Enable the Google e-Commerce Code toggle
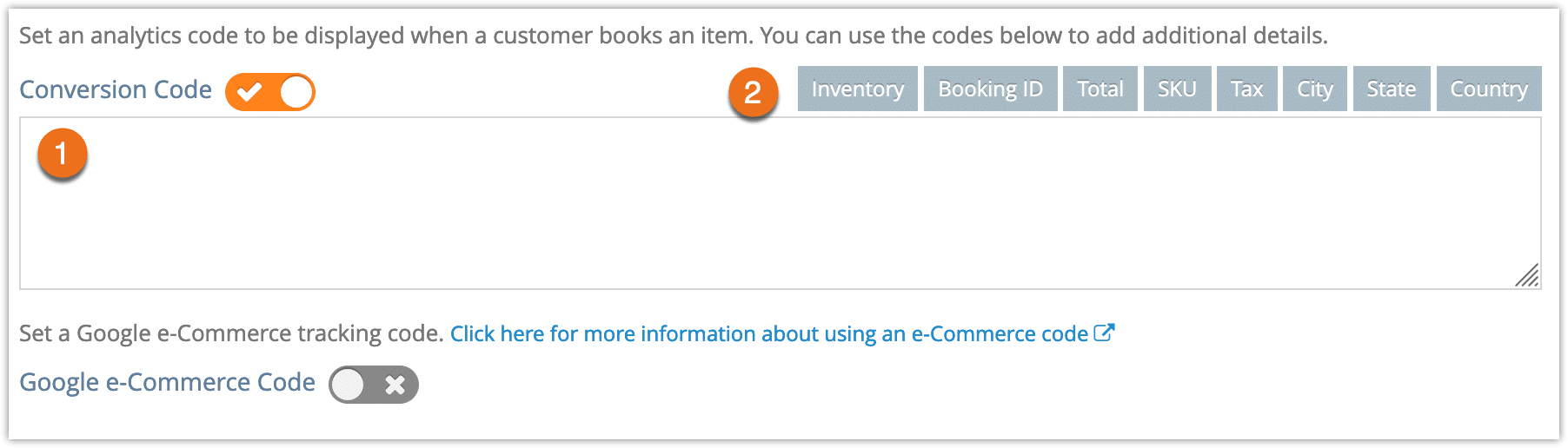This screenshot has width=1568, height=448. pyautogui.click(x=374, y=385)
